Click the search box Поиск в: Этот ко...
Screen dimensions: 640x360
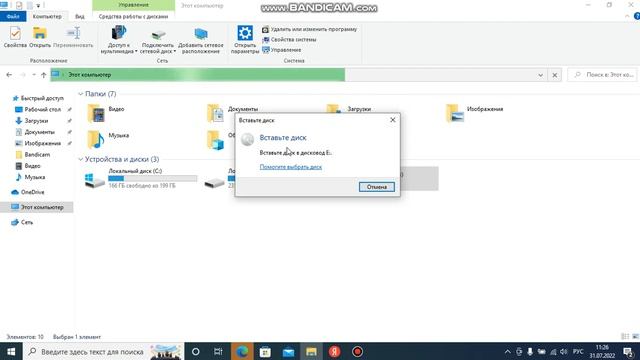coord(602,75)
